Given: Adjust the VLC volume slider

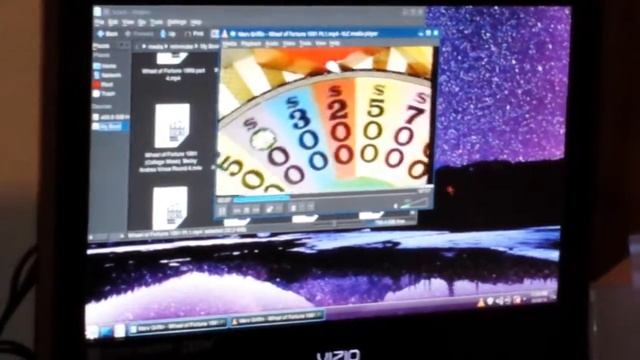Looking at the screenshot, I should click(x=414, y=203).
